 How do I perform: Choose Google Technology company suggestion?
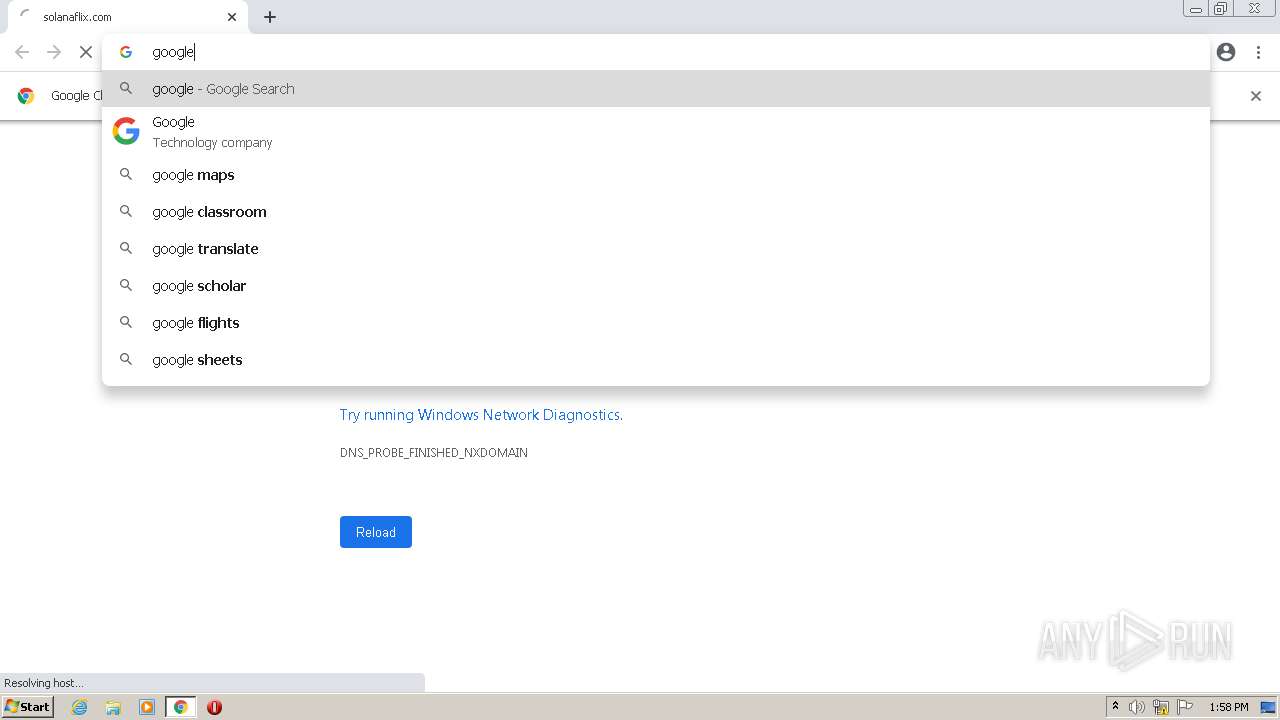tap(656, 131)
